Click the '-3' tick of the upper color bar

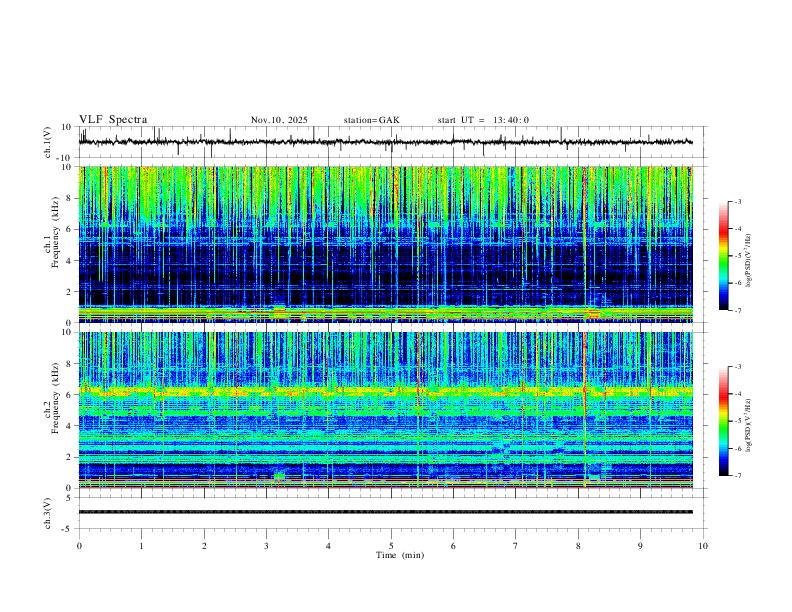coord(738,201)
